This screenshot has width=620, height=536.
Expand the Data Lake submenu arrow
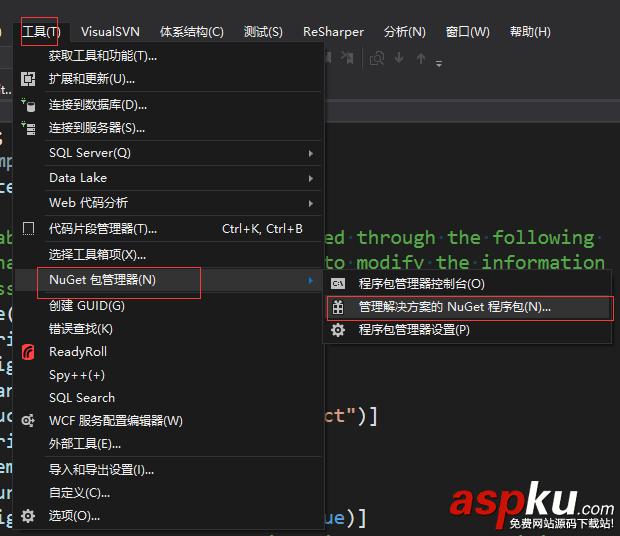311,179
